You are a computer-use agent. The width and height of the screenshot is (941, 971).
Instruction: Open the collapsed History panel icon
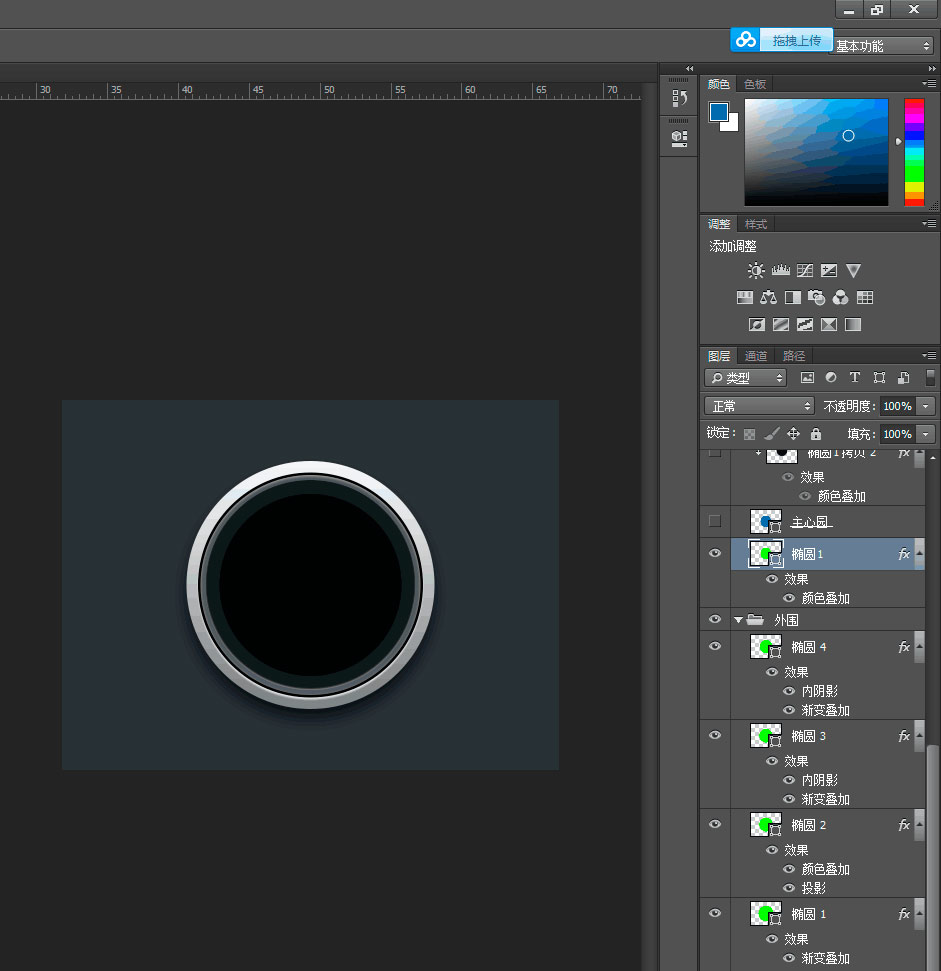click(x=679, y=98)
